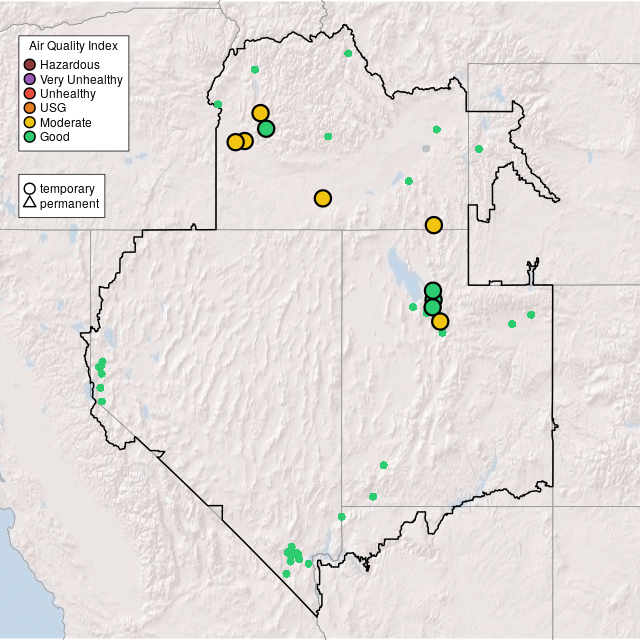Viewport: 640px width, 640px height.
Task: Select the "permanent" legend label text
Action: point(69,204)
